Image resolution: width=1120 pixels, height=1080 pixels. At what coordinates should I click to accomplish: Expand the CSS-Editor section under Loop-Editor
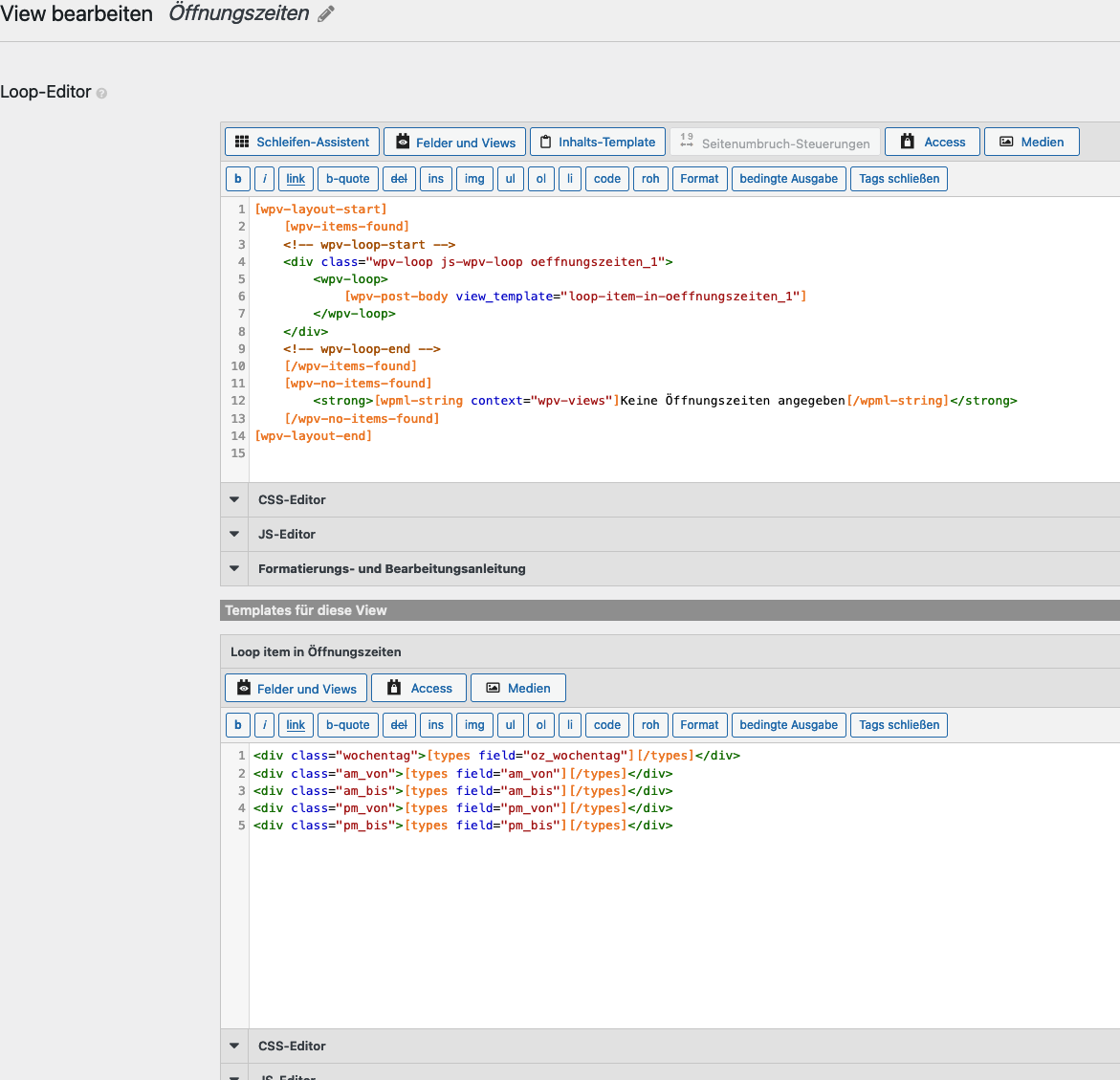click(292, 499)
